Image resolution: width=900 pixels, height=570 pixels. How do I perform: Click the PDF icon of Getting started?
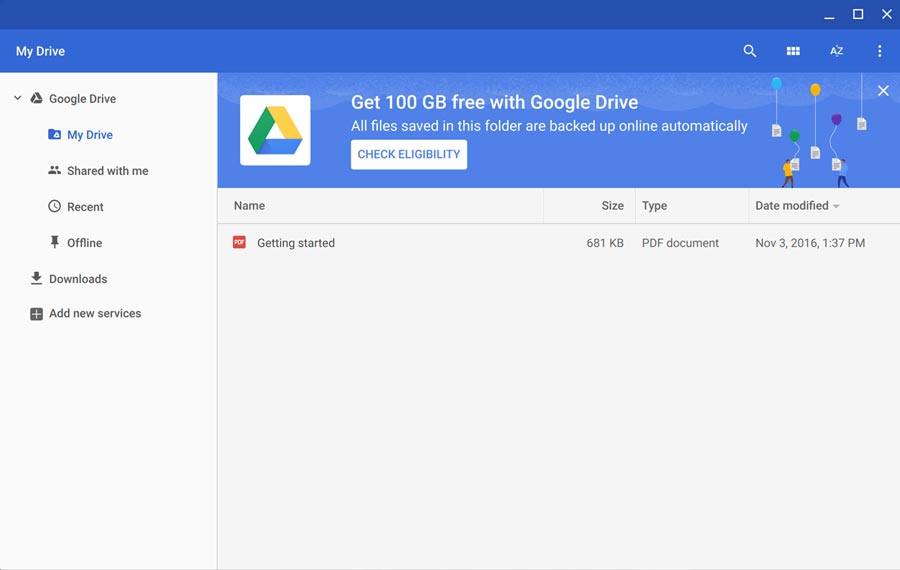point(239,242)
